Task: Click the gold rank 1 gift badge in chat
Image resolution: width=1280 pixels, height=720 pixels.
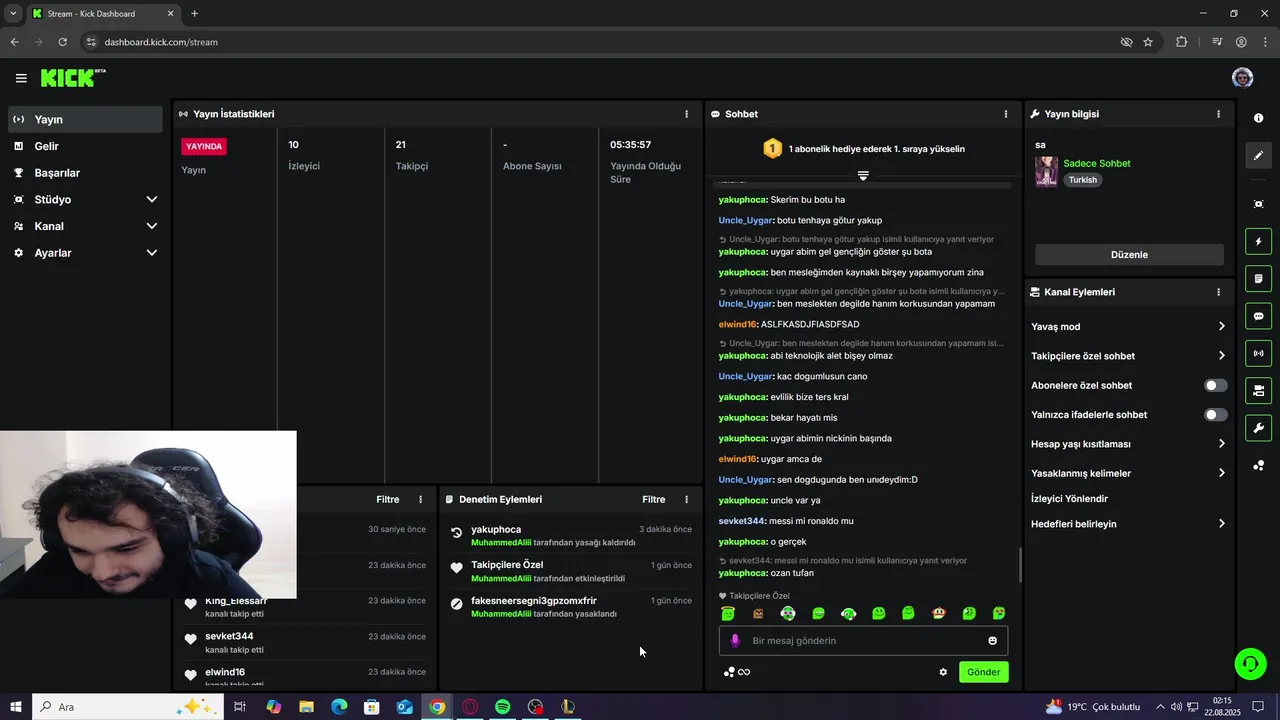Action: tap(772, 149)
